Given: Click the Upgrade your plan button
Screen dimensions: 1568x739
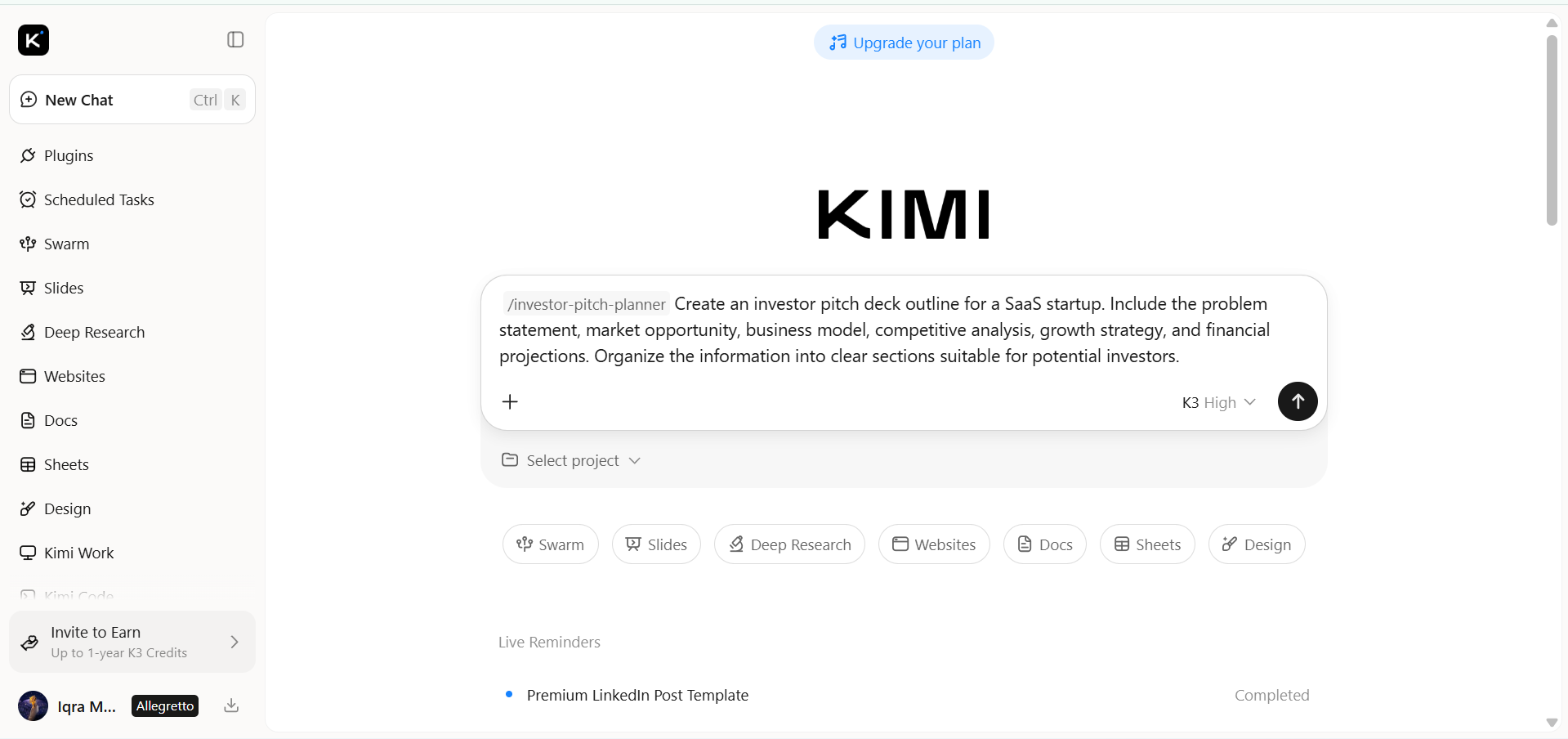Looking at the screenshot, I should [904, 43].
